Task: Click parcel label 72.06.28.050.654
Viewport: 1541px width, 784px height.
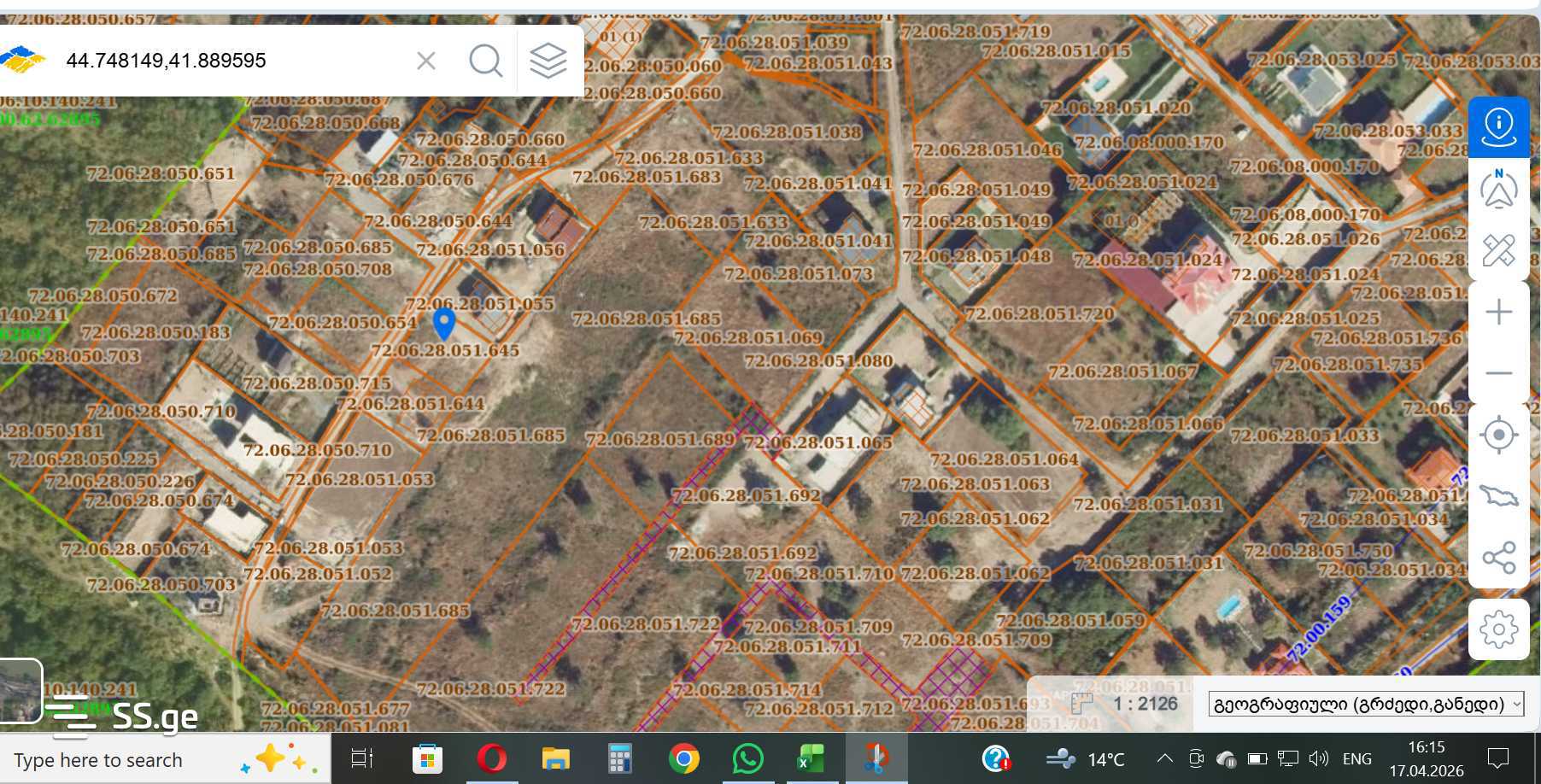Action: [343, 323]
